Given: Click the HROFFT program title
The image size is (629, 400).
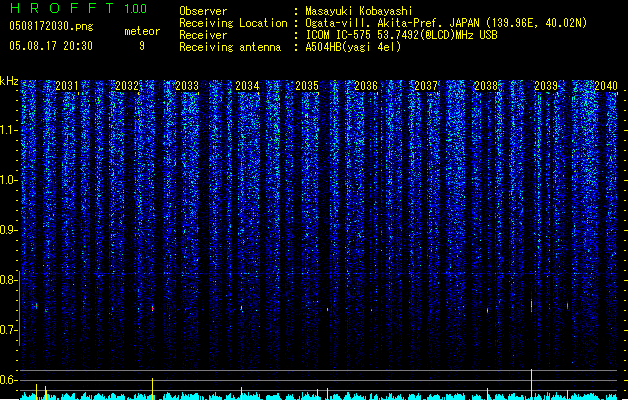Looking at the screenshot, I should pyautogui.click(x=62, y=8).
